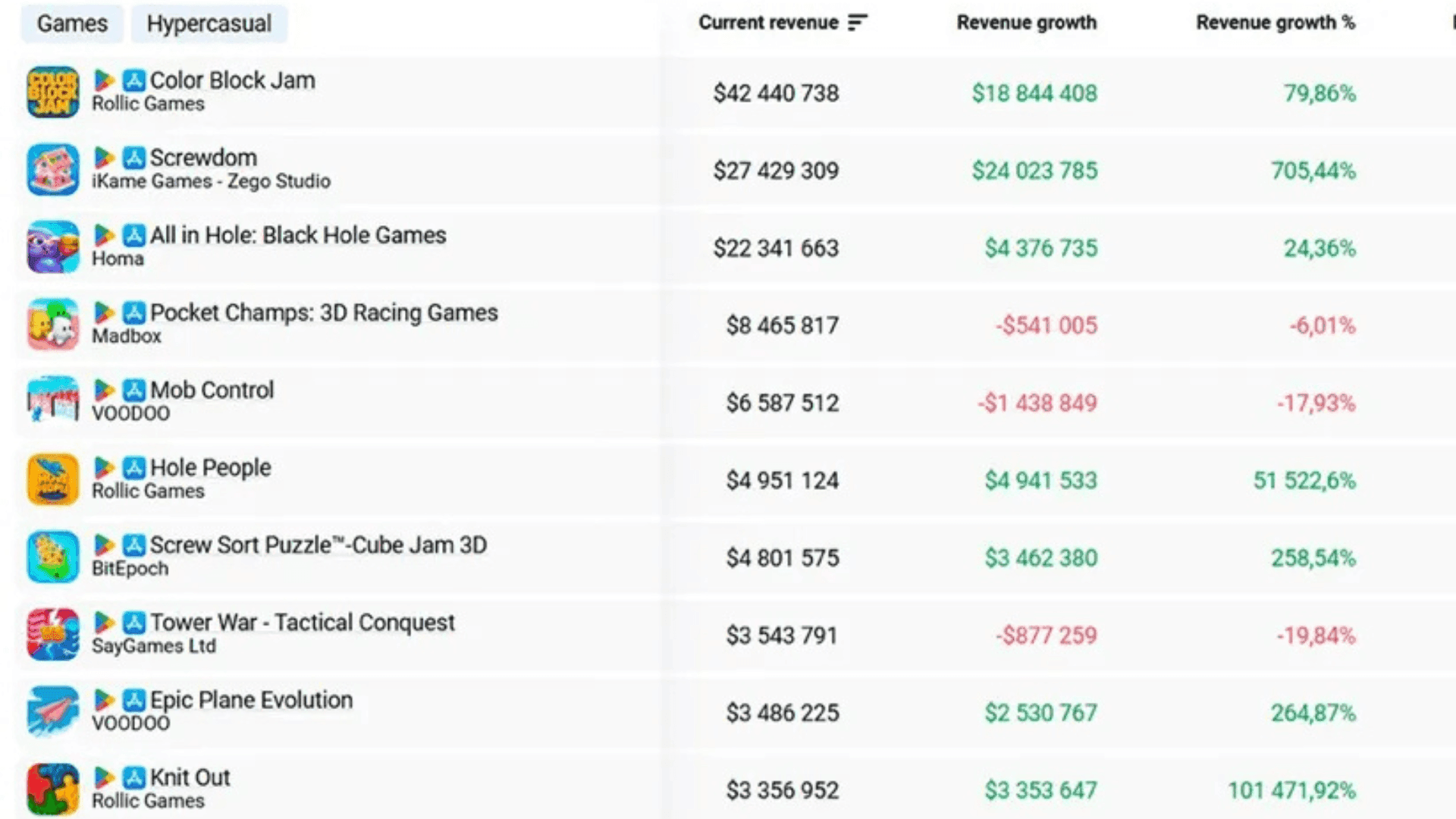Select the Hypercasual category tag

click(209, 24)
